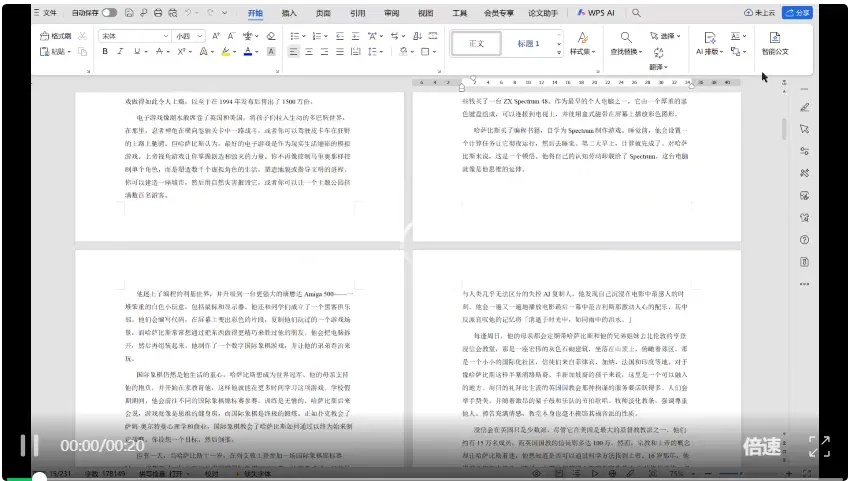Viewport: 850px width, 481px height.
Task: Switch to the 插入 tab
Action: pyautogui.click(x=289, y=13)
